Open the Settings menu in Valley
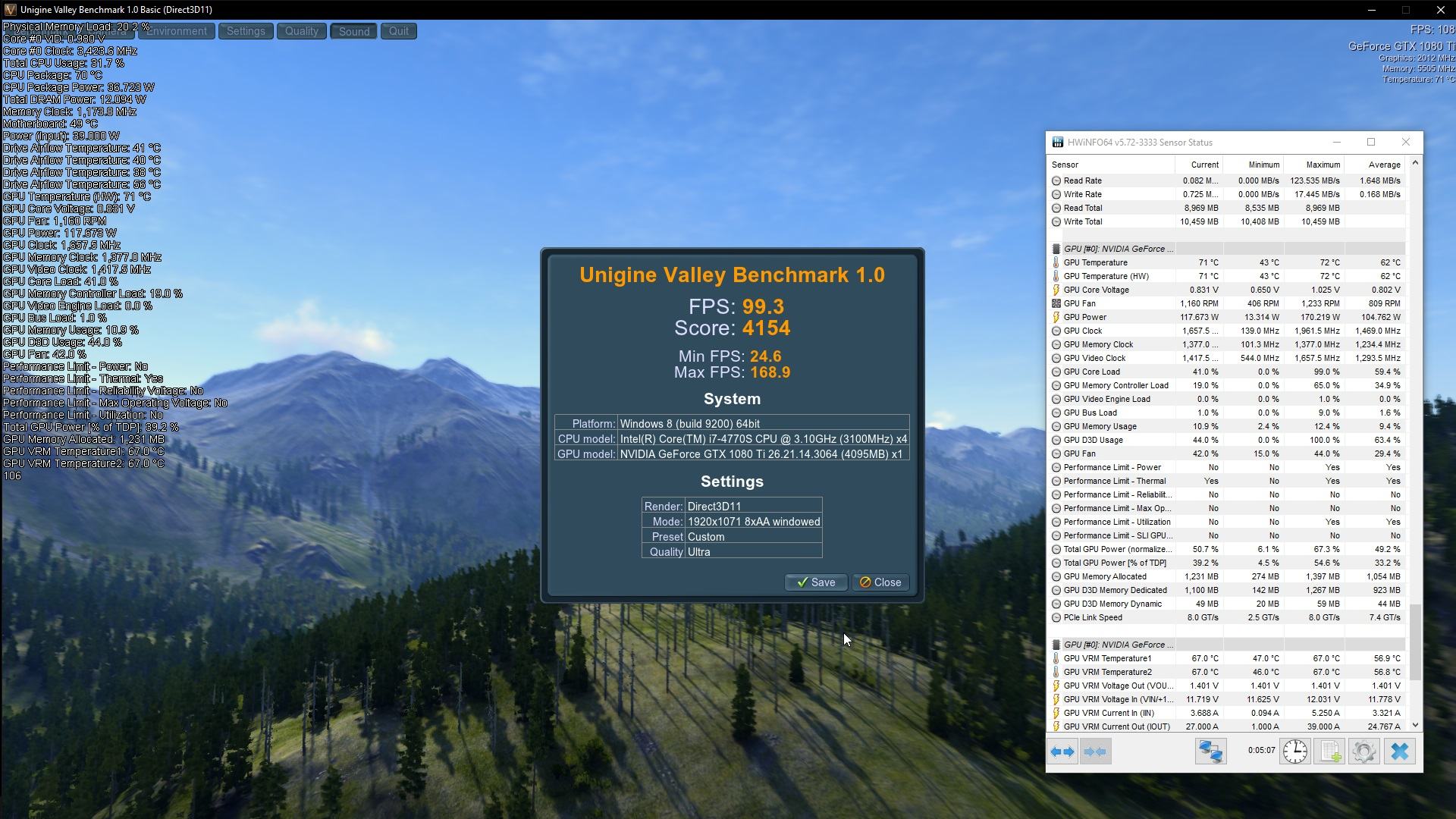Screen dimensions: 1456x819 pyautogui.click(x=246, y=31)
